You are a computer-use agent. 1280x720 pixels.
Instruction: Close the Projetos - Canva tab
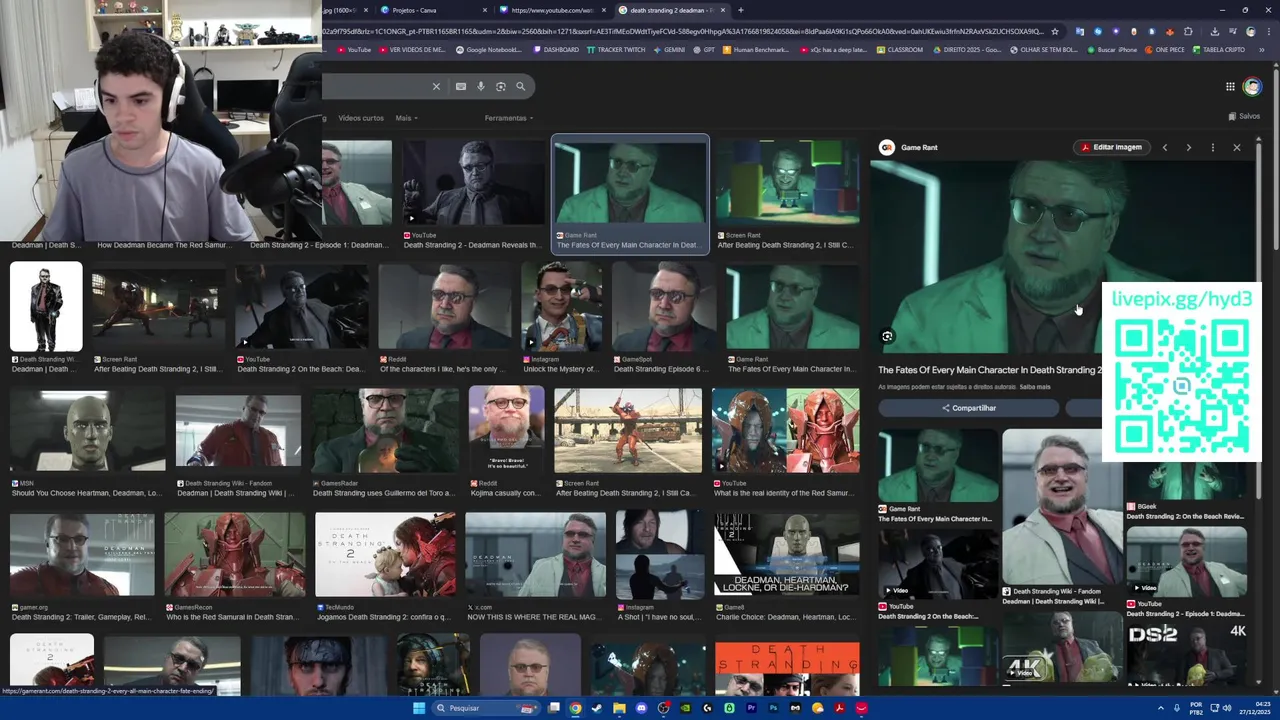click(485, 10)
